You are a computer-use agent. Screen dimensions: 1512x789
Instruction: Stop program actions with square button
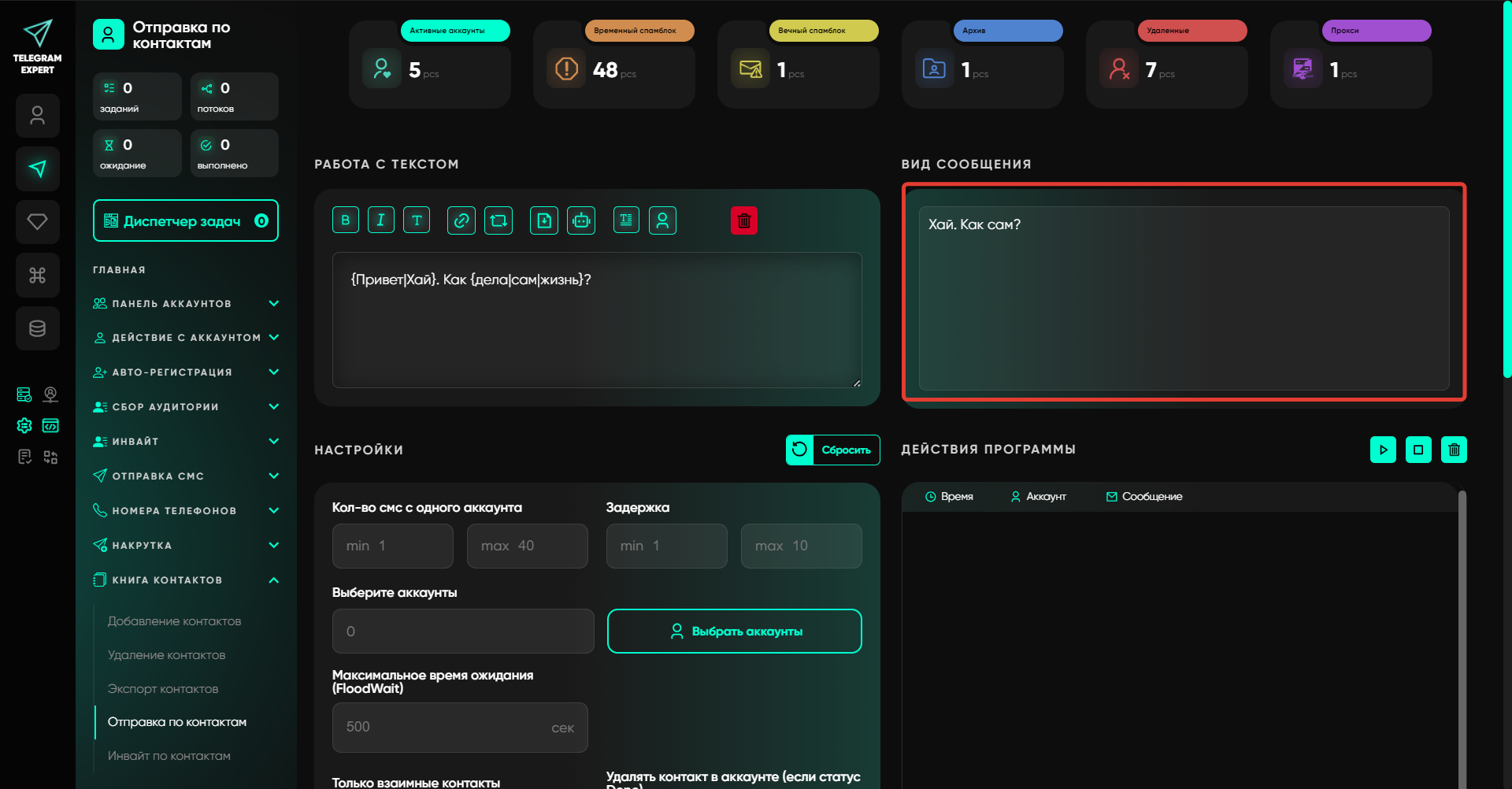point(1417,450)
